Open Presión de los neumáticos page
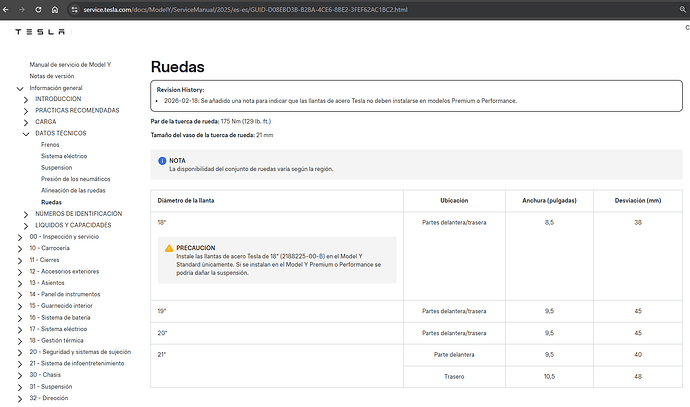The image size is (690, 407). [x=75, y=179]
